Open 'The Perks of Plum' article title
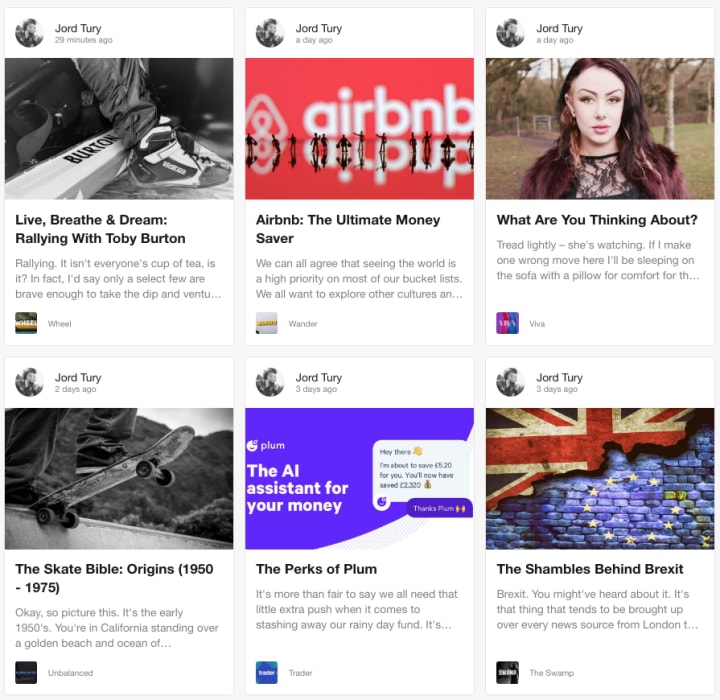 pos(316,569)
